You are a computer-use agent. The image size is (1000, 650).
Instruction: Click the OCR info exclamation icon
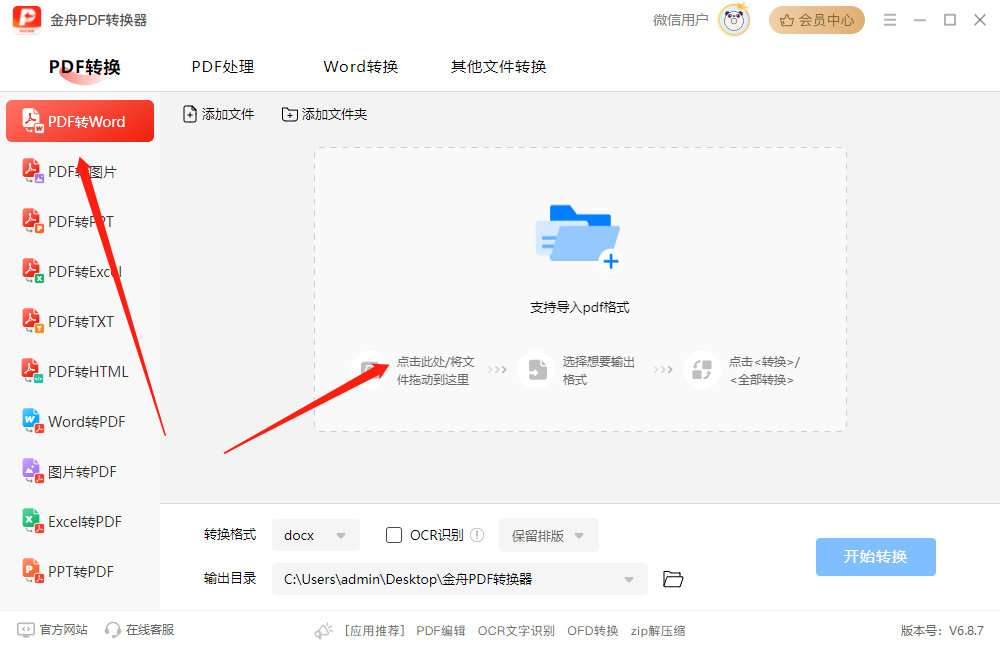point(477,535)
